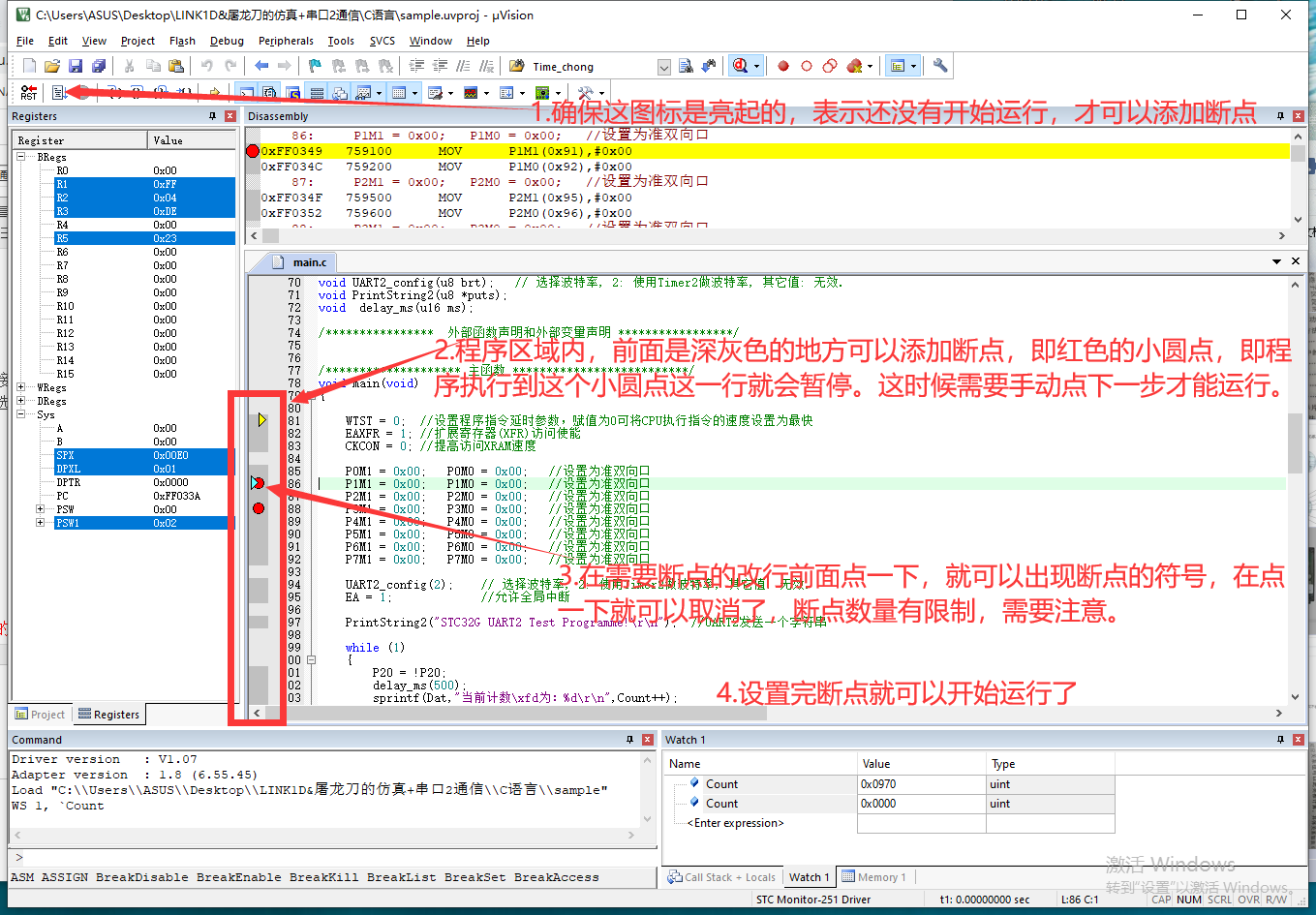Screen dimensions: 1316x915
Task: Switch to the Call Stack + Locals tab
Action: [721, 877]
